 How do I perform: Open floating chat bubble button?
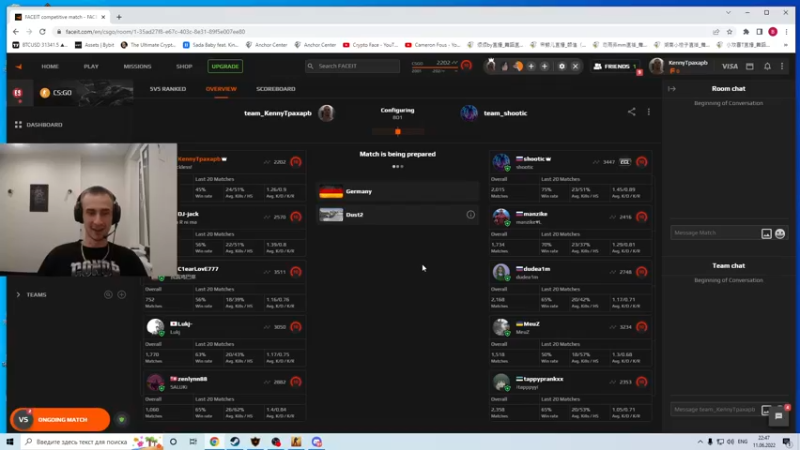(779, 416)
